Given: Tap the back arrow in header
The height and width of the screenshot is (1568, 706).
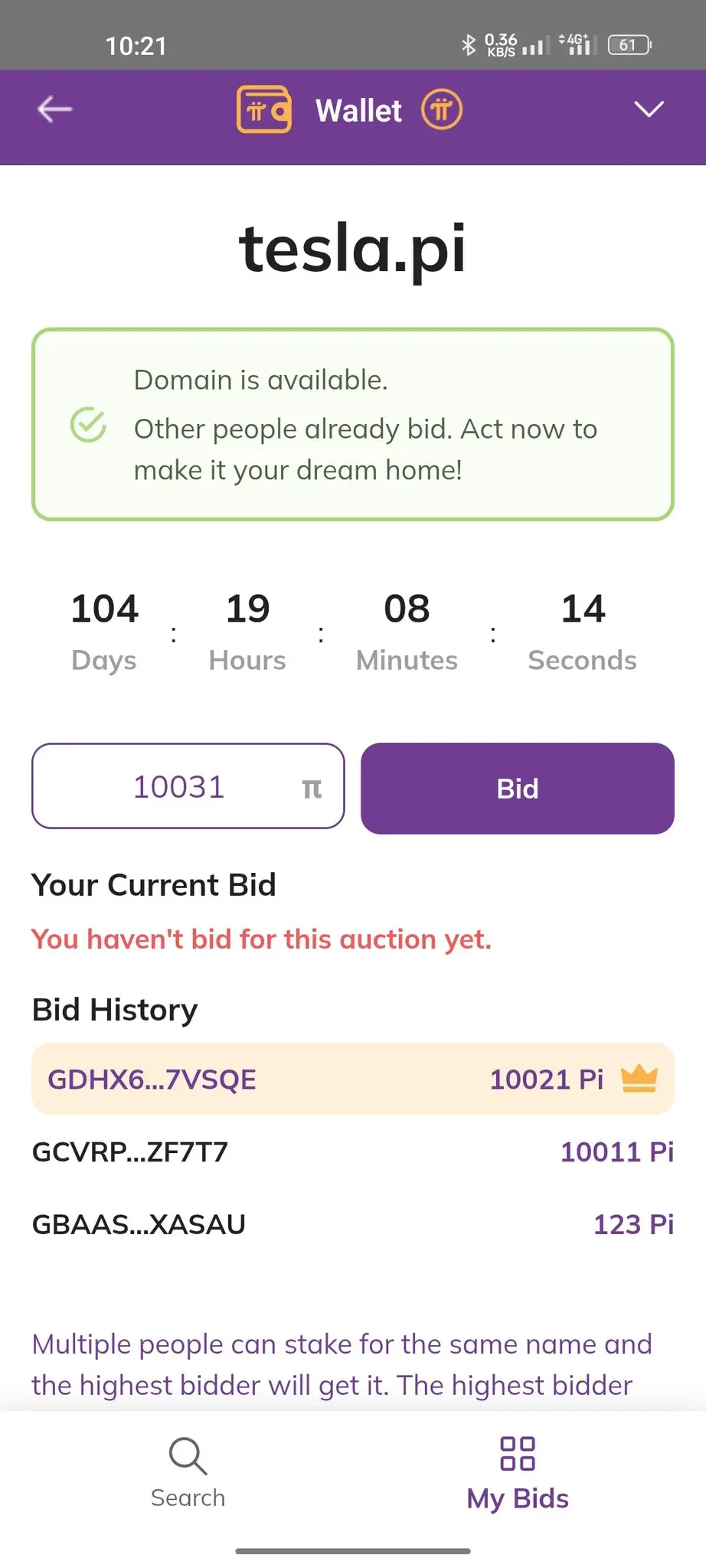Looking at the screenshot, I should [55, 109].
